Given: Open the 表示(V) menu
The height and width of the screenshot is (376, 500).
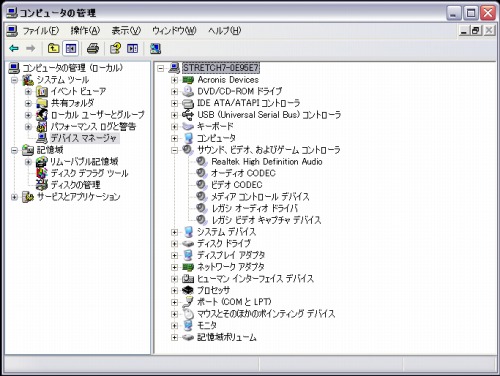Looking at the screenshot, I should coord(126,31).
